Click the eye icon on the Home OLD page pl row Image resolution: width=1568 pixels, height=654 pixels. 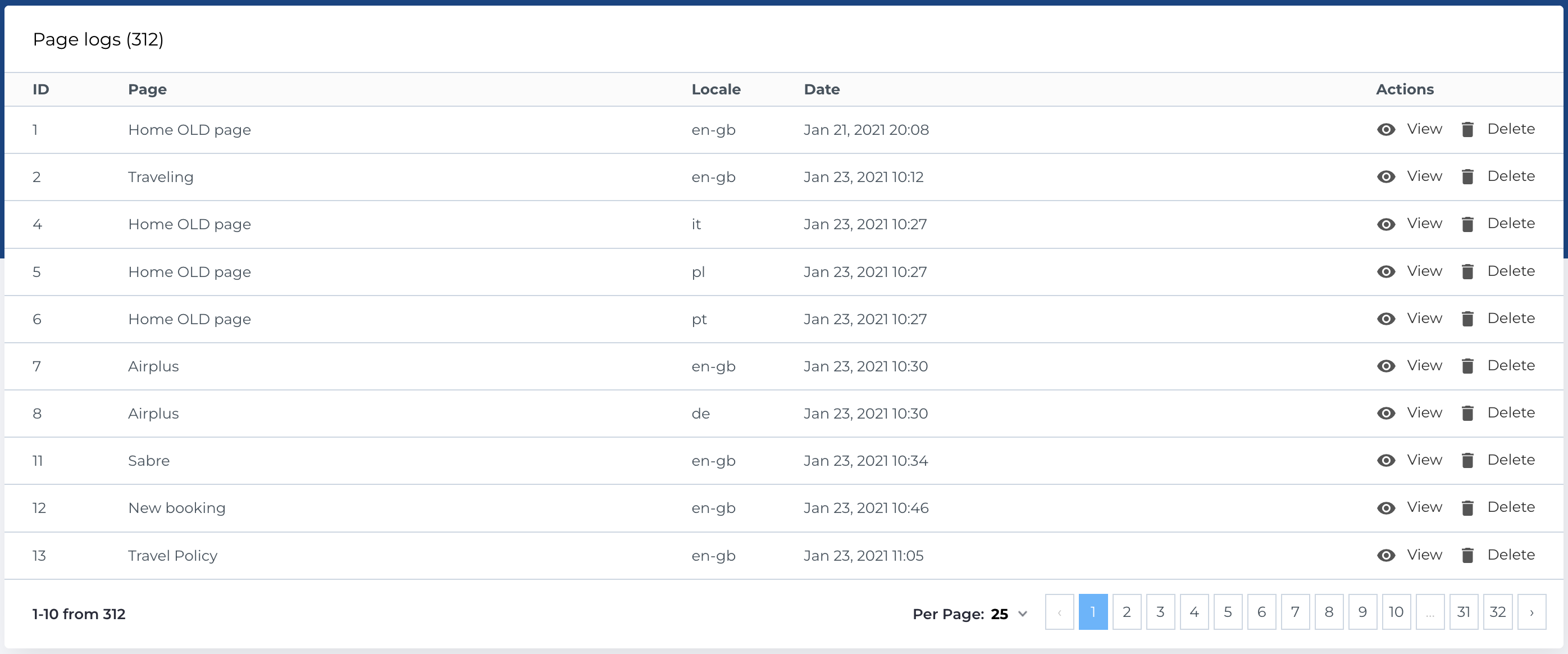click(x=1387, y=271)
